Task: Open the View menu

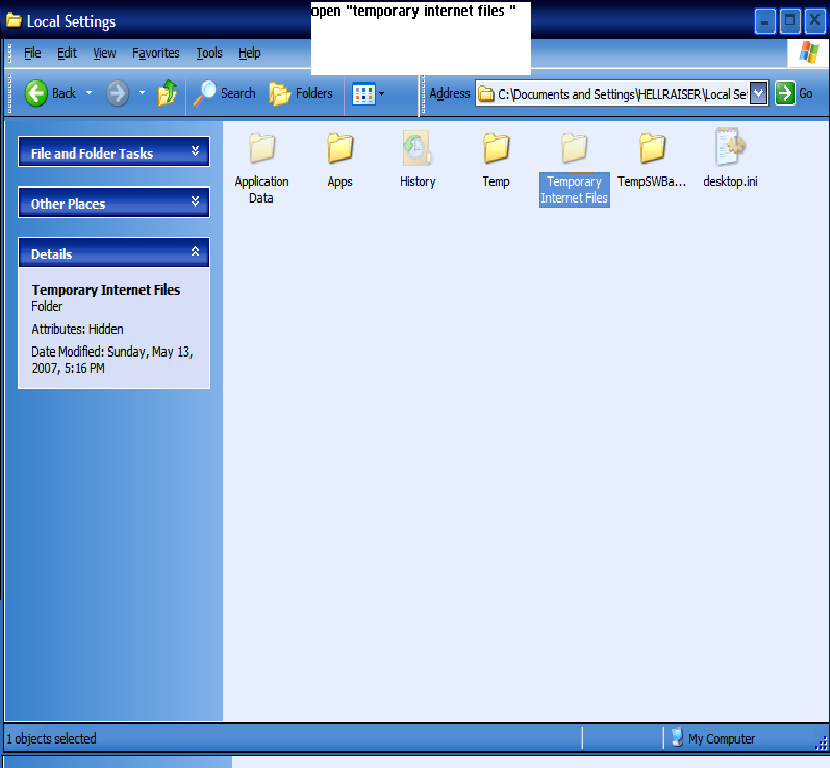Action: point(104,53)
